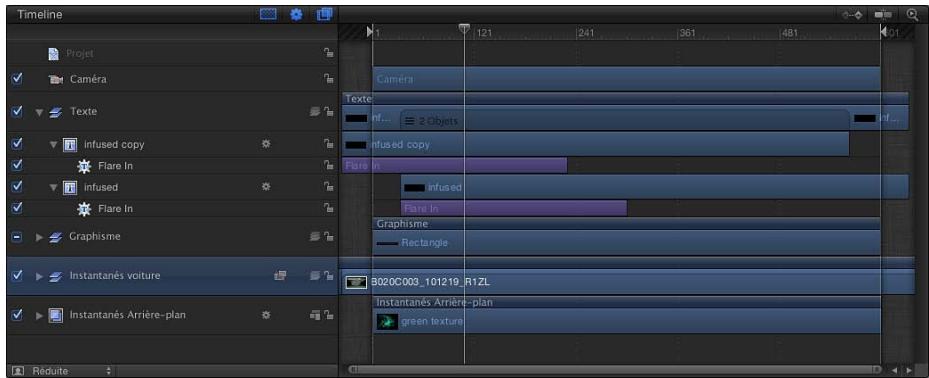Uncheck the infused copy activation checkbox
This screenshot has height=378, width=929.
pyautogui.click(x=17, y=144)
